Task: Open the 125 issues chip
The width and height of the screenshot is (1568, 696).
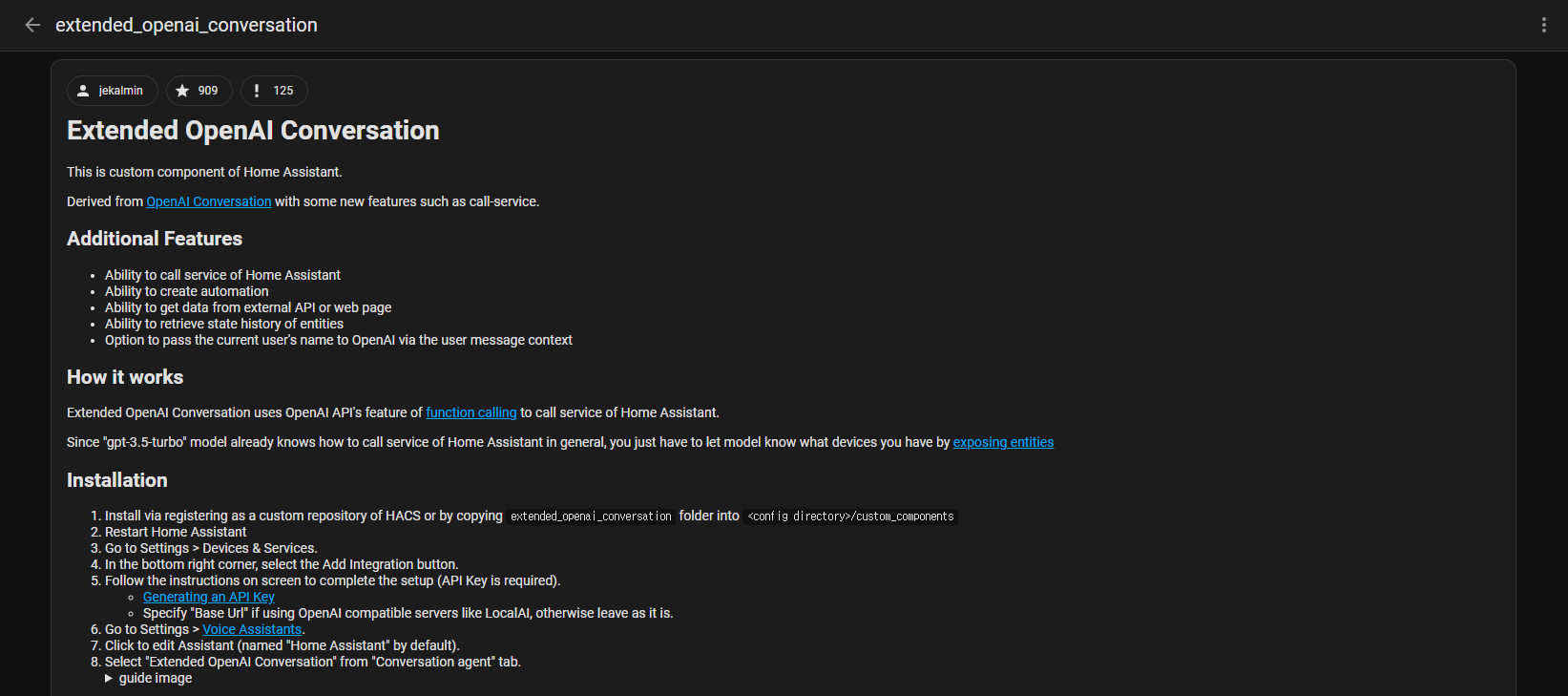Action: tap(274, 91)
